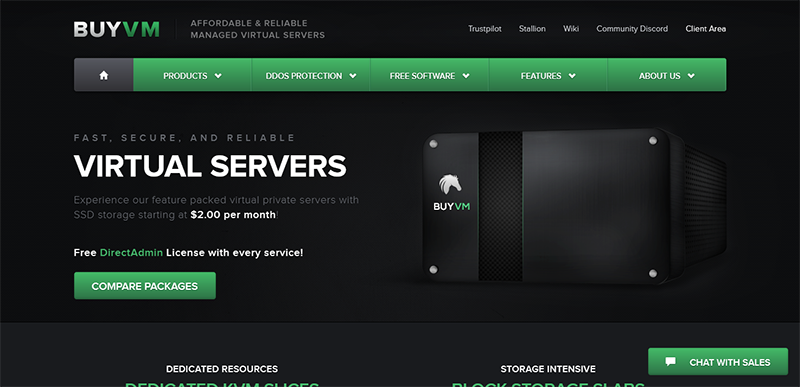Click the horse logo on server image
This screenshot has height=387, width=800.
tap(449, 185)
